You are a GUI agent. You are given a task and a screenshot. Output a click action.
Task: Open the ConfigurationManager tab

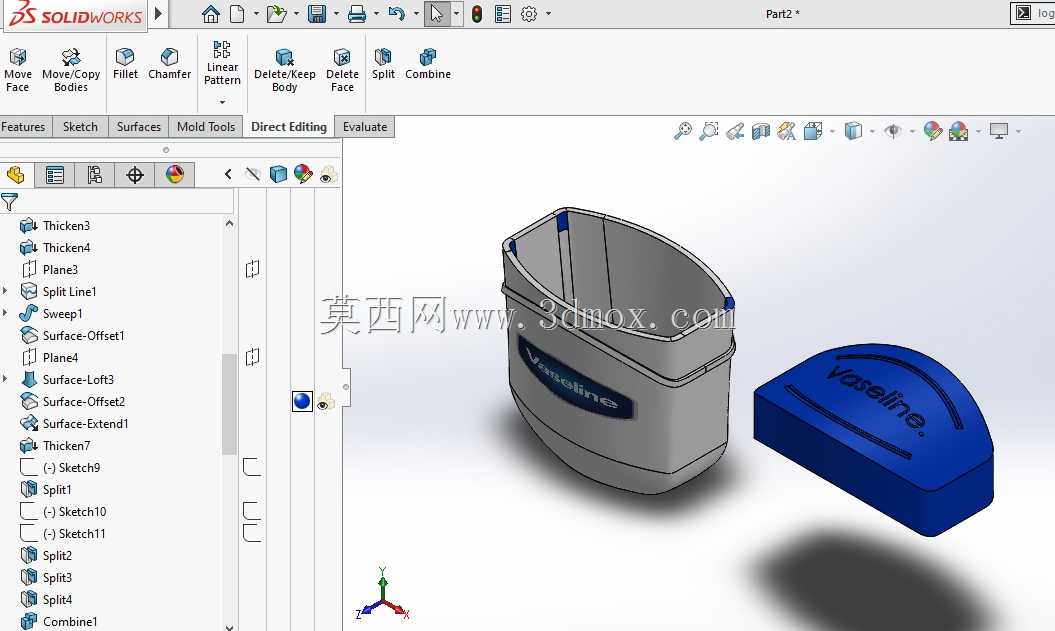pos(94,175)
